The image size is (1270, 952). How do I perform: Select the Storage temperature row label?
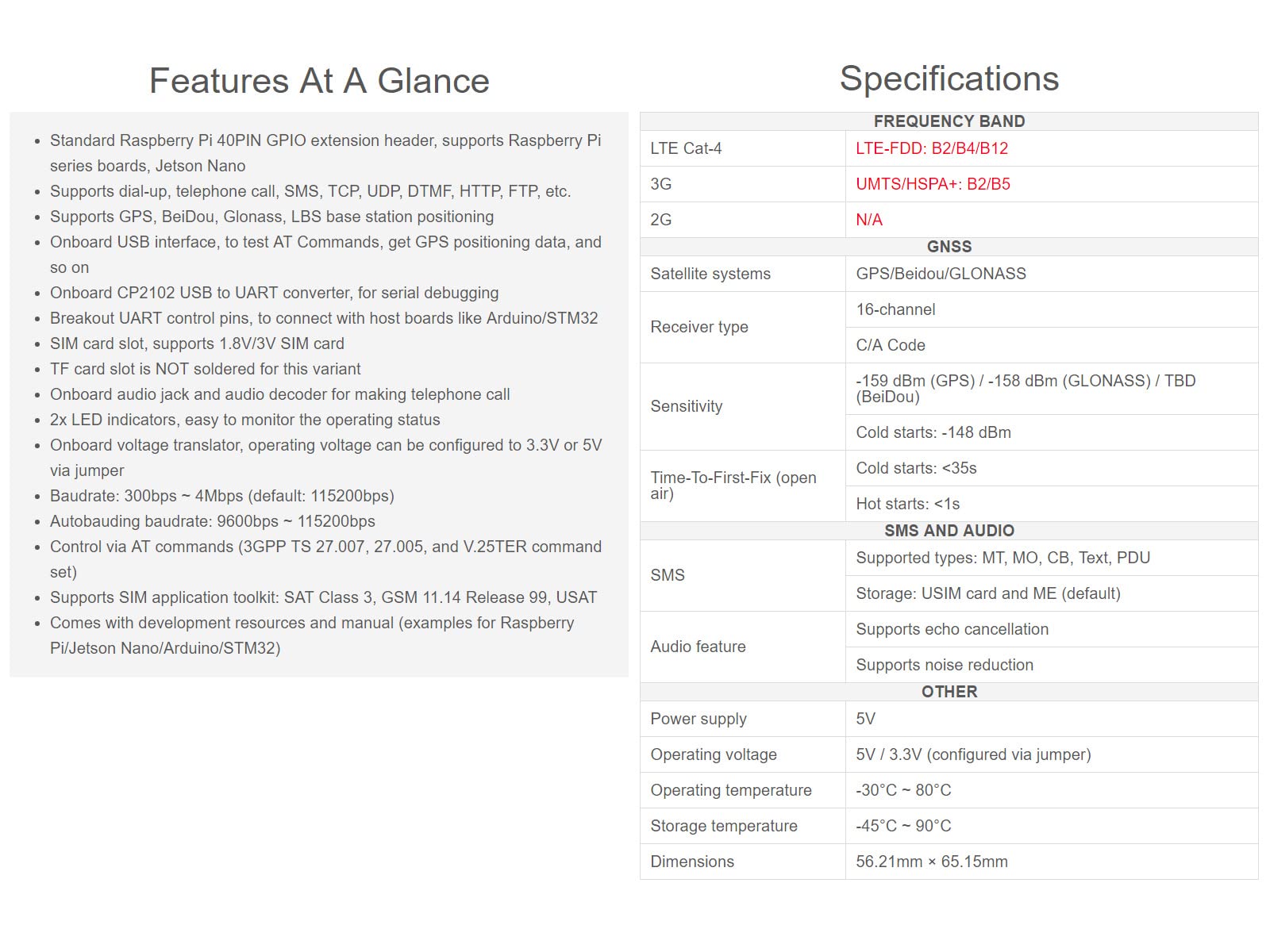pyautogui.click(x=724, y=826)
